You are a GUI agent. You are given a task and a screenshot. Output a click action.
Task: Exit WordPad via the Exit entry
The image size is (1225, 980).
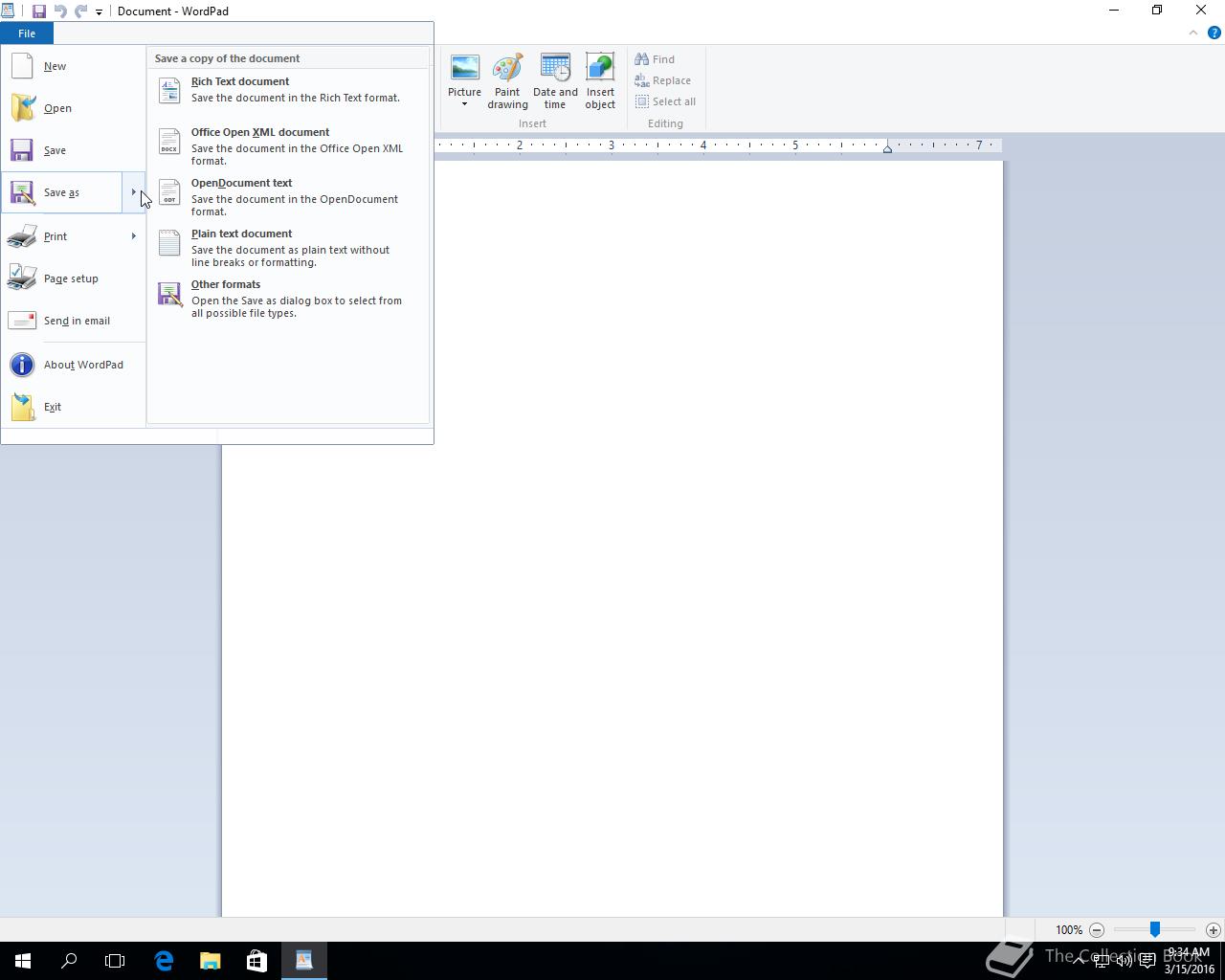click(x=74, y=407)
